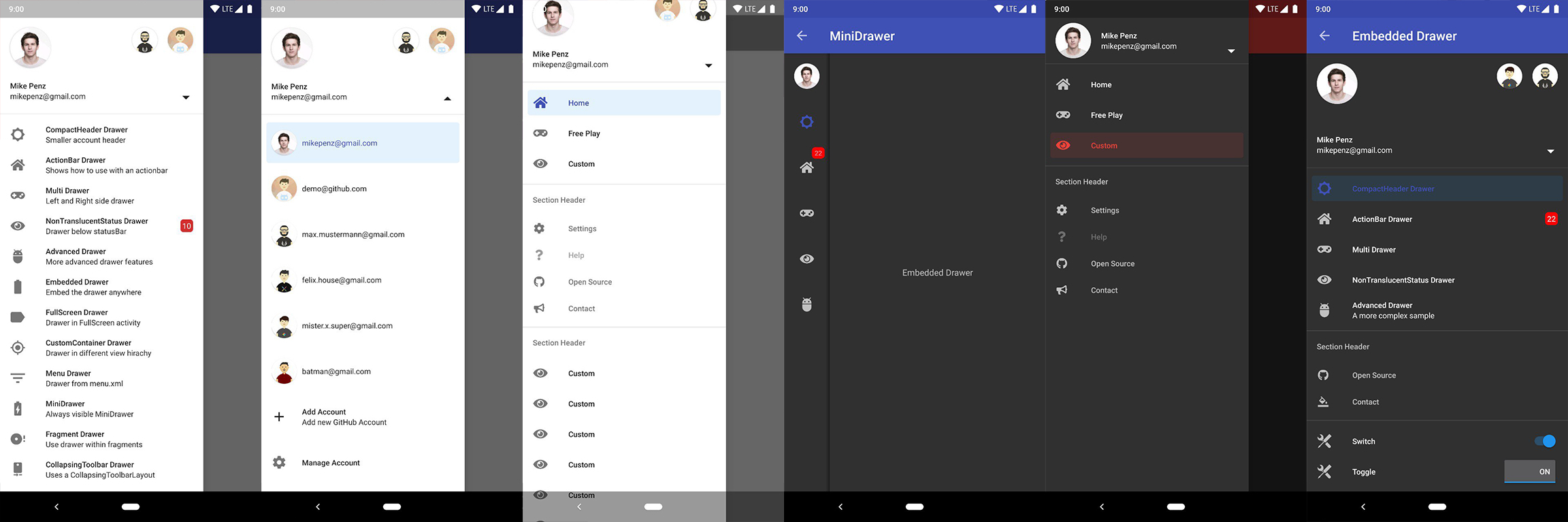Image resolution: width=1568 pixels, height=522 pixels.
Task: Tap the eye icon in MiniDrawer rail
Action: tap(807, 259)
